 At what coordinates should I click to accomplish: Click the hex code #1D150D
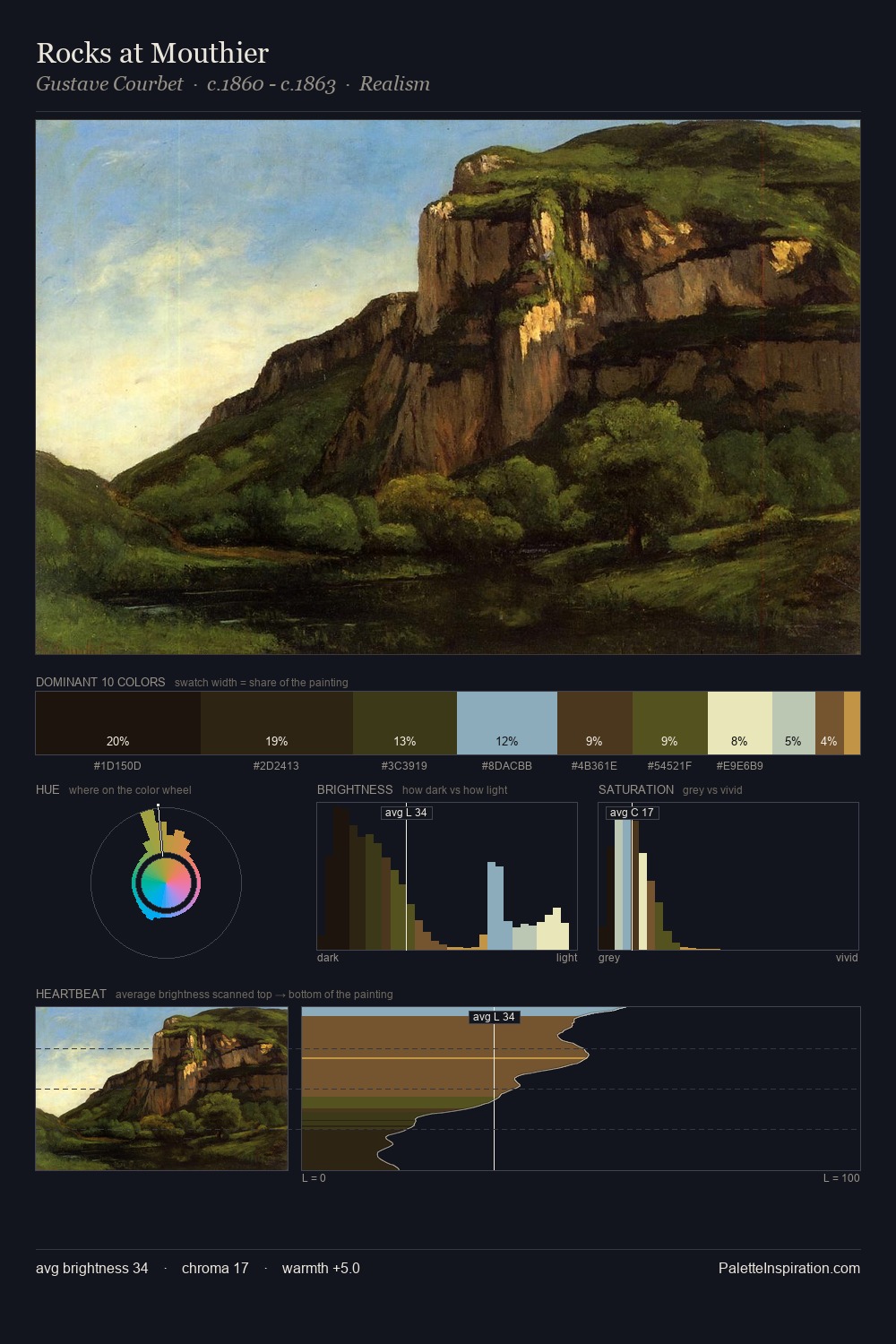(x=117, y=766)
